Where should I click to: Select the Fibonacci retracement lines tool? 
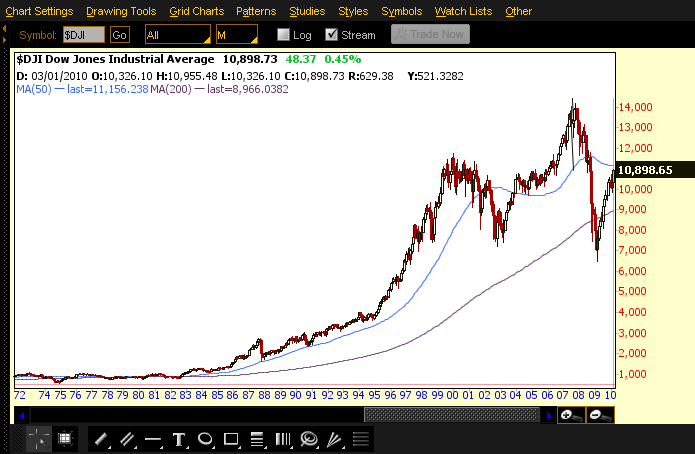pyautogui.click(x=257, y=439)
